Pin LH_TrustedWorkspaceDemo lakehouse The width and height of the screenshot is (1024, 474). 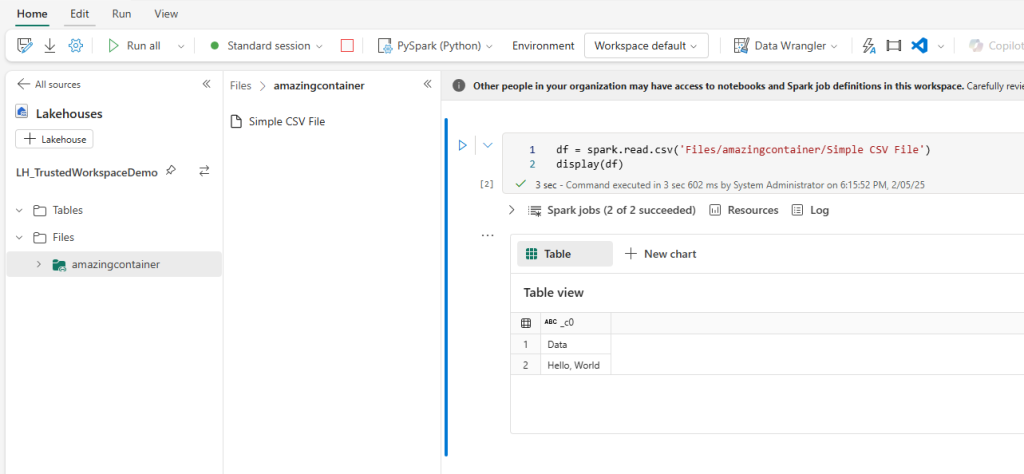pos(170,171)
